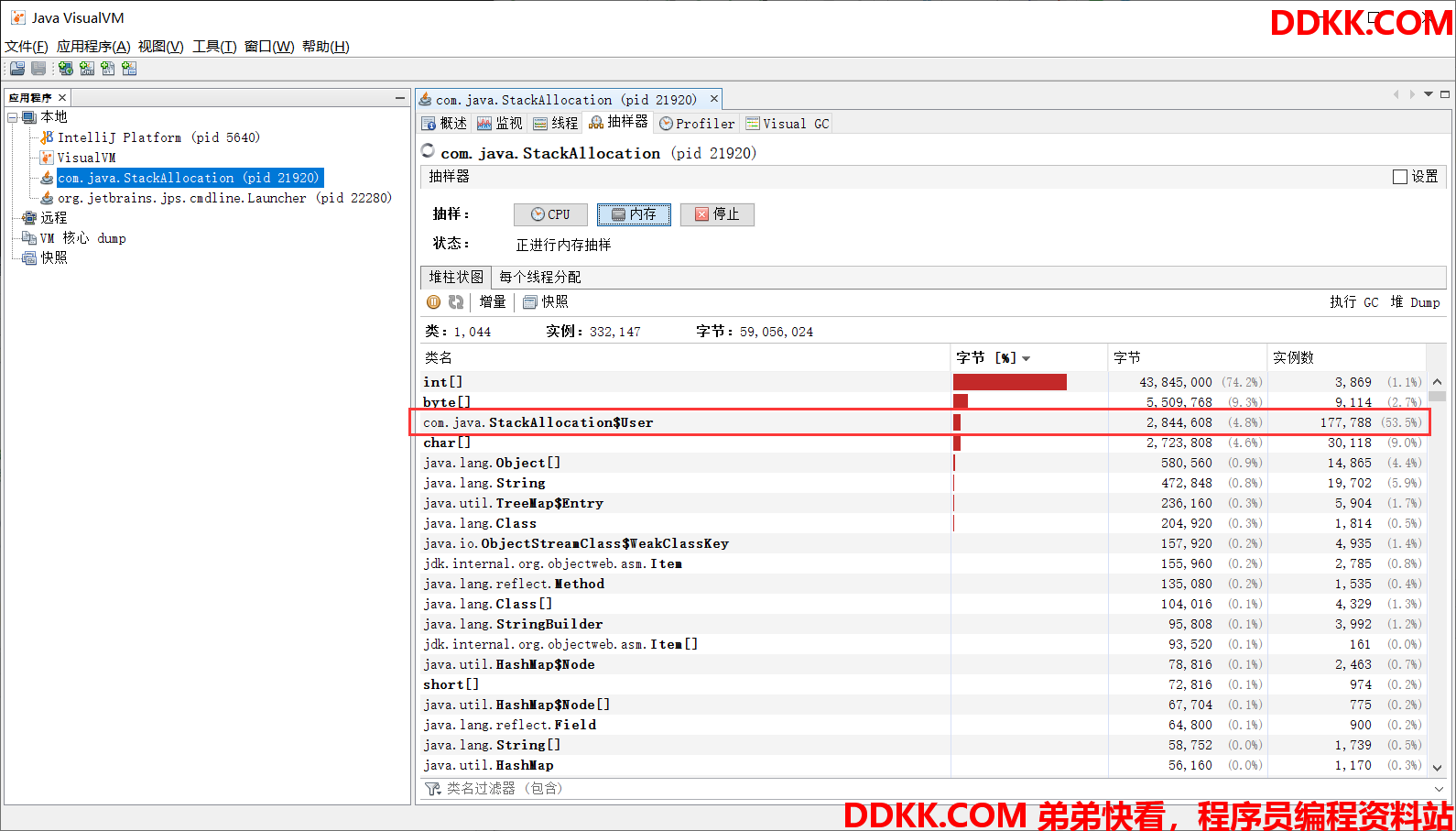
Task: Click the 快照 snapshots tree icon
Action: tap(29, 258)
